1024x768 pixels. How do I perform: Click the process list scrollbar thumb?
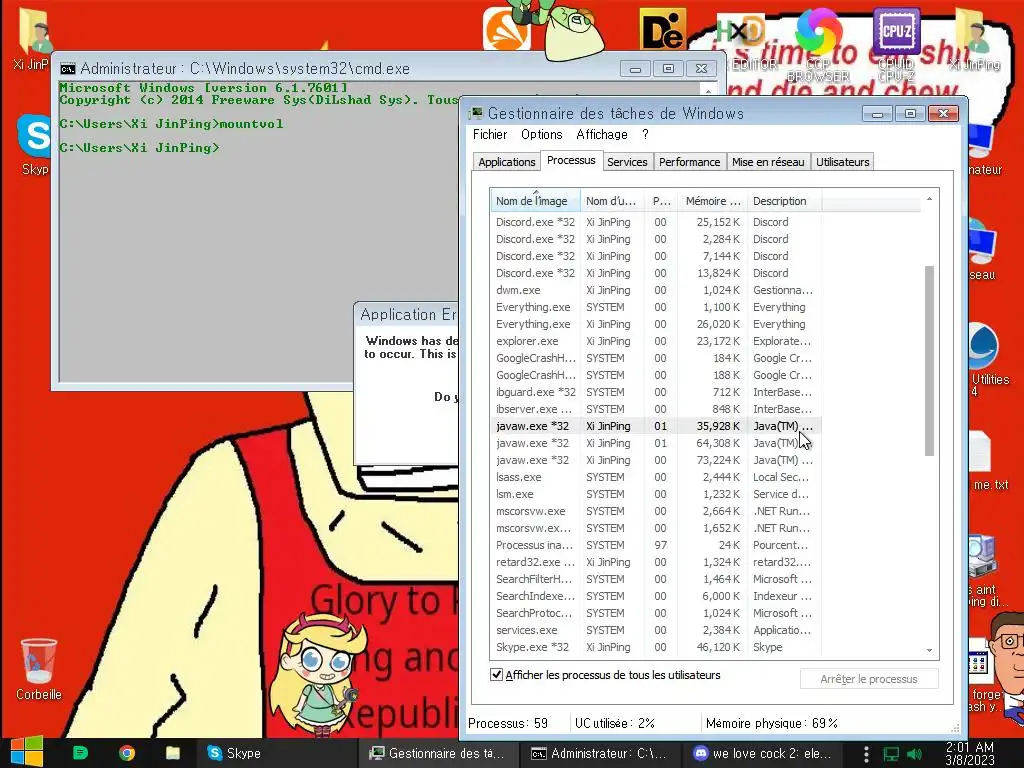929,360
